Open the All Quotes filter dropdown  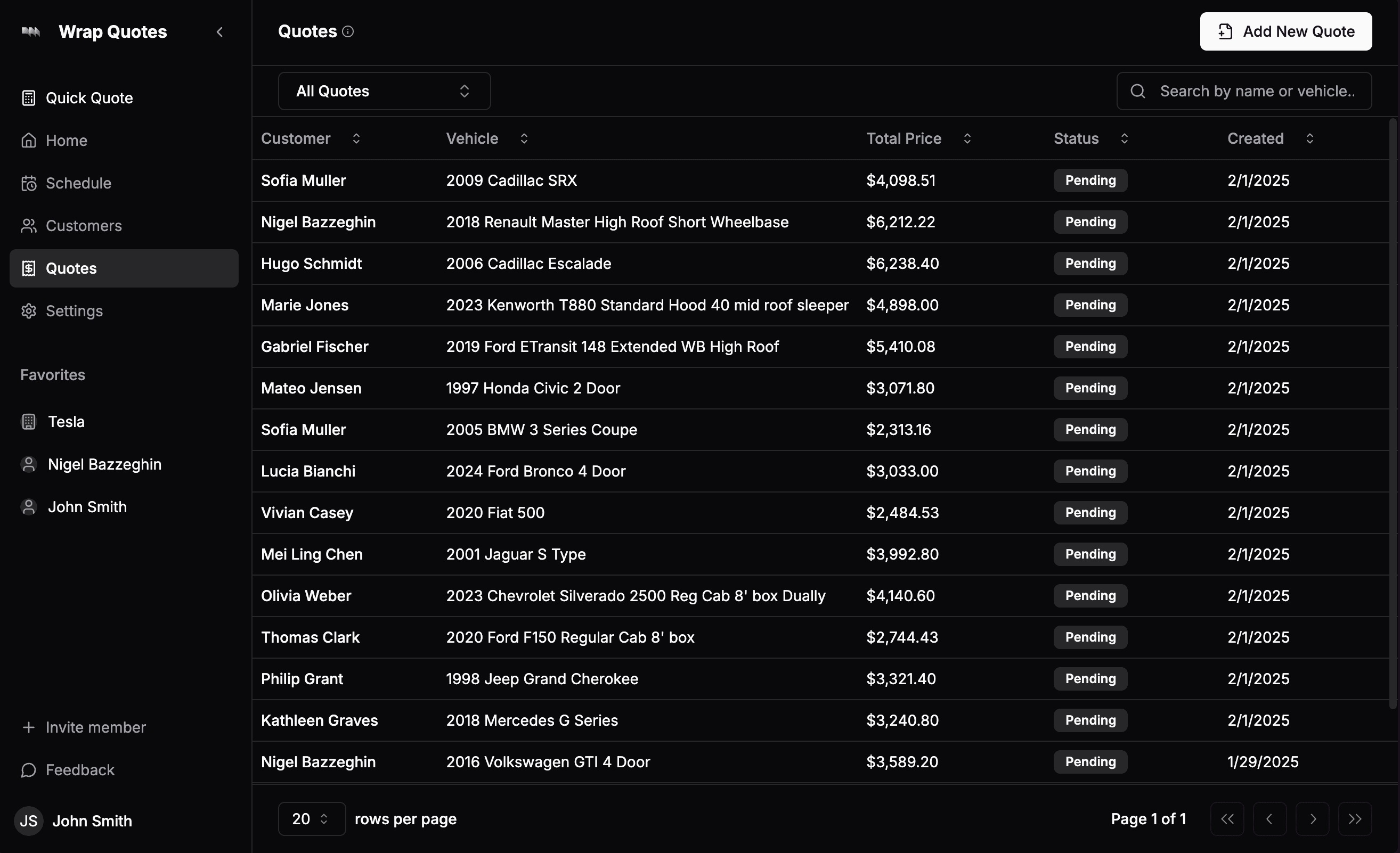(385, 91)
